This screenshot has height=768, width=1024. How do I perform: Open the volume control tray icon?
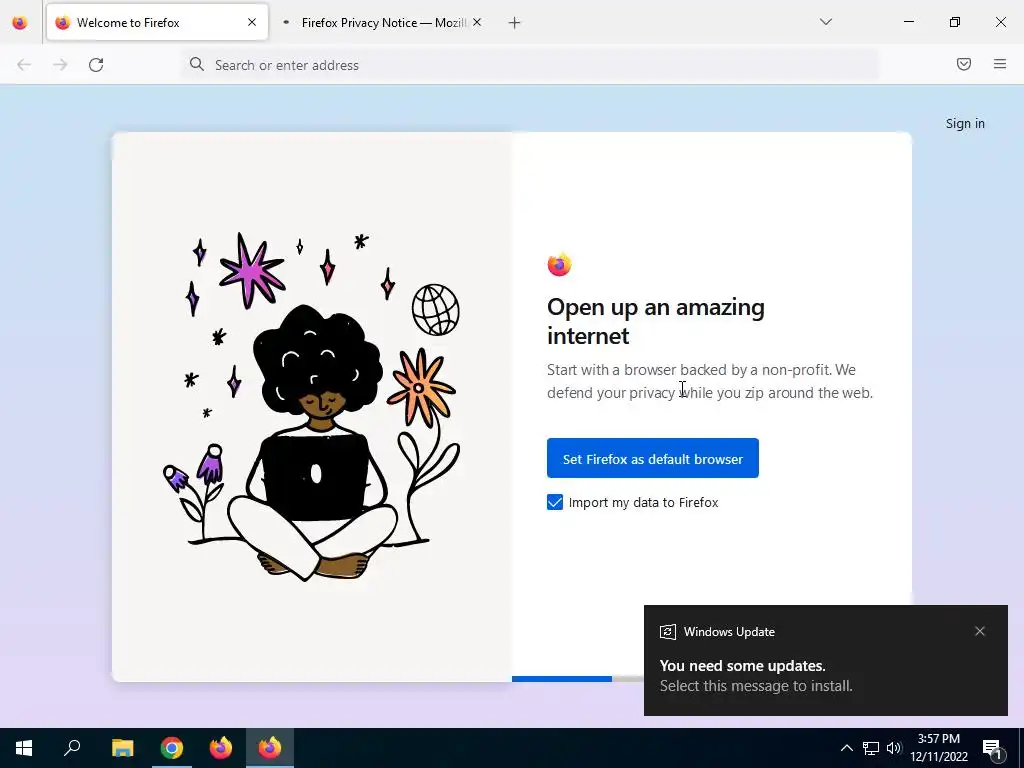click(x=894, y=748)
